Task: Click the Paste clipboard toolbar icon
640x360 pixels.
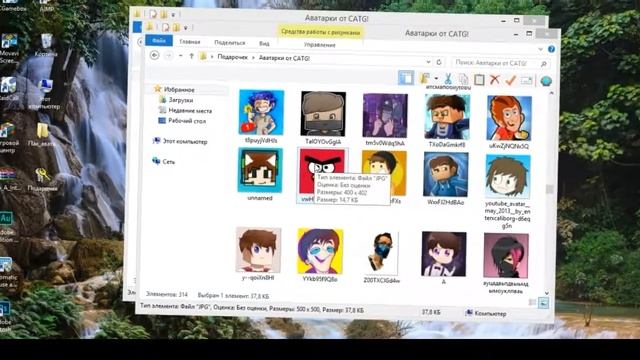Action: 479,80
